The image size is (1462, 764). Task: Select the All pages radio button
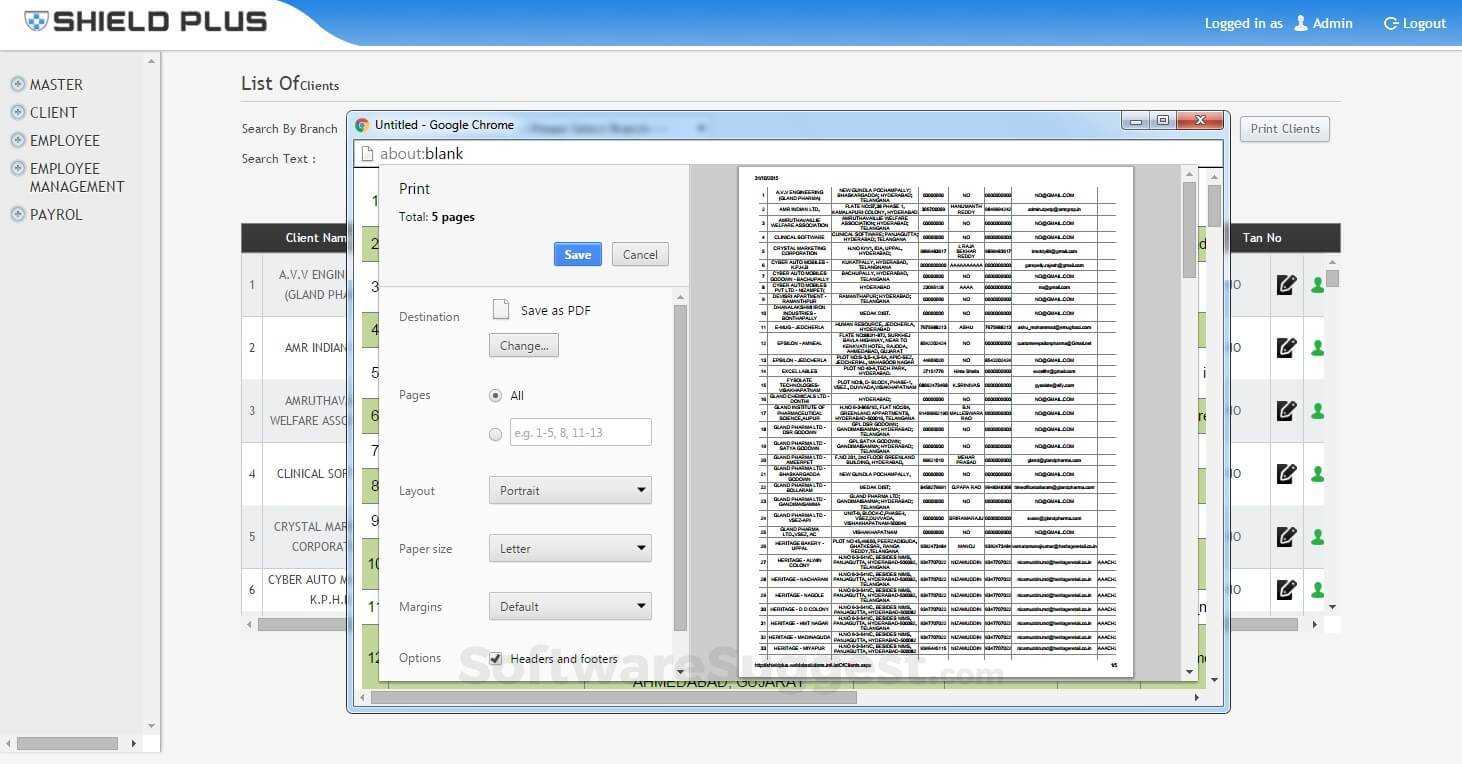(x=495, y=395)
